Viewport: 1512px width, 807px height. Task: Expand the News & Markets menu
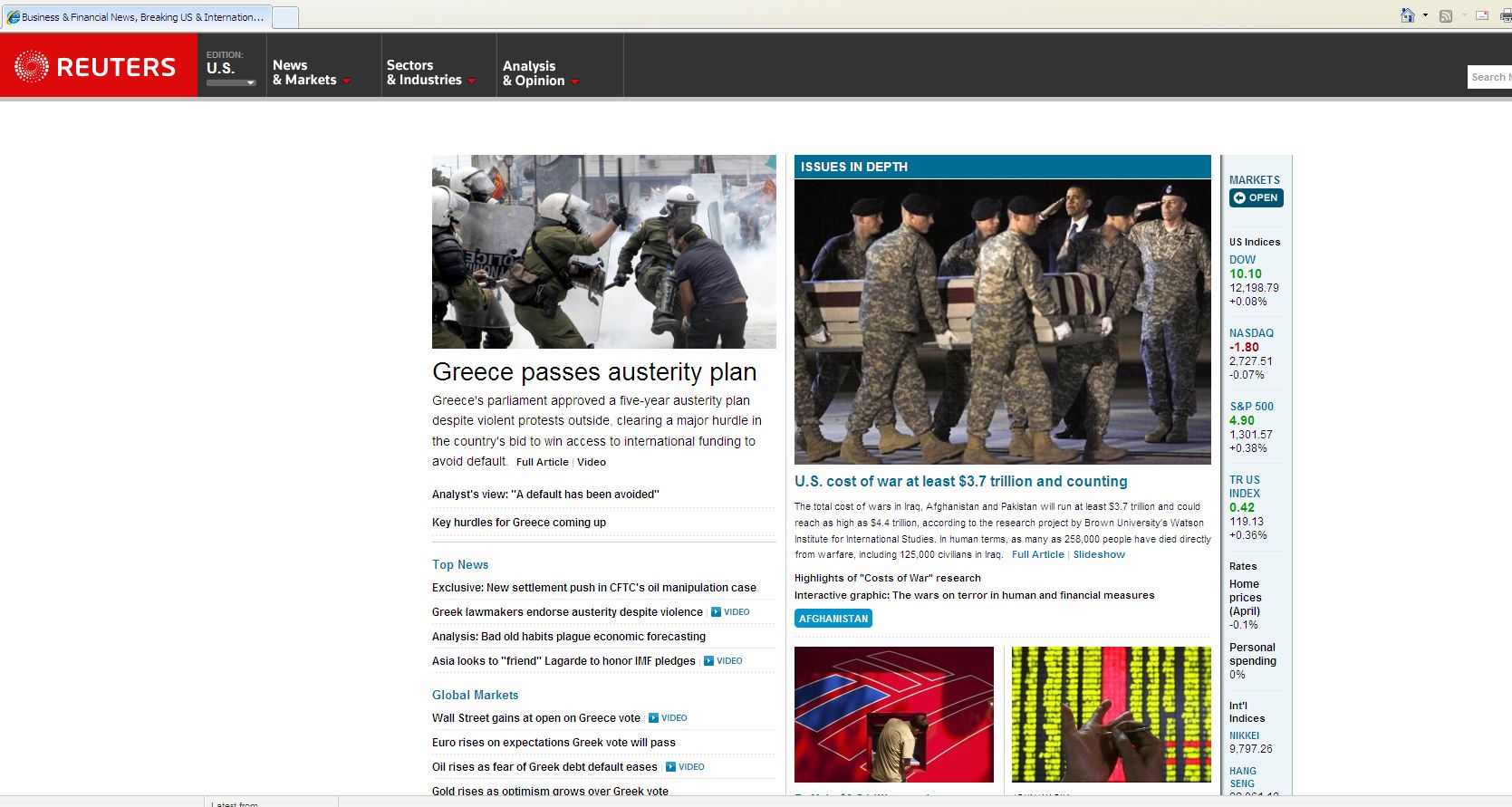pos(311,72)
